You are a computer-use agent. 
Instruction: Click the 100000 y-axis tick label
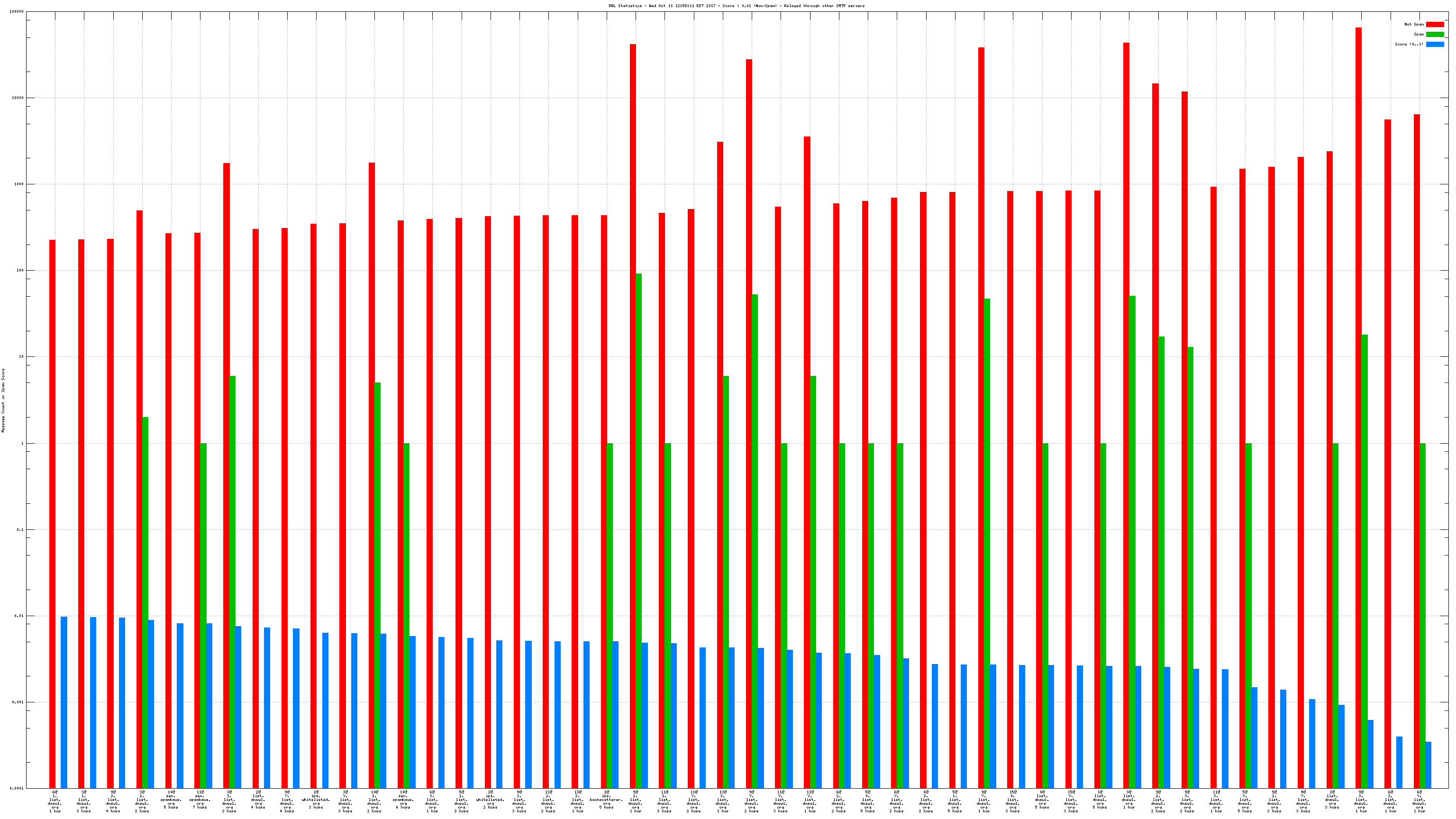pyautogui.click(x=17, y=11)
